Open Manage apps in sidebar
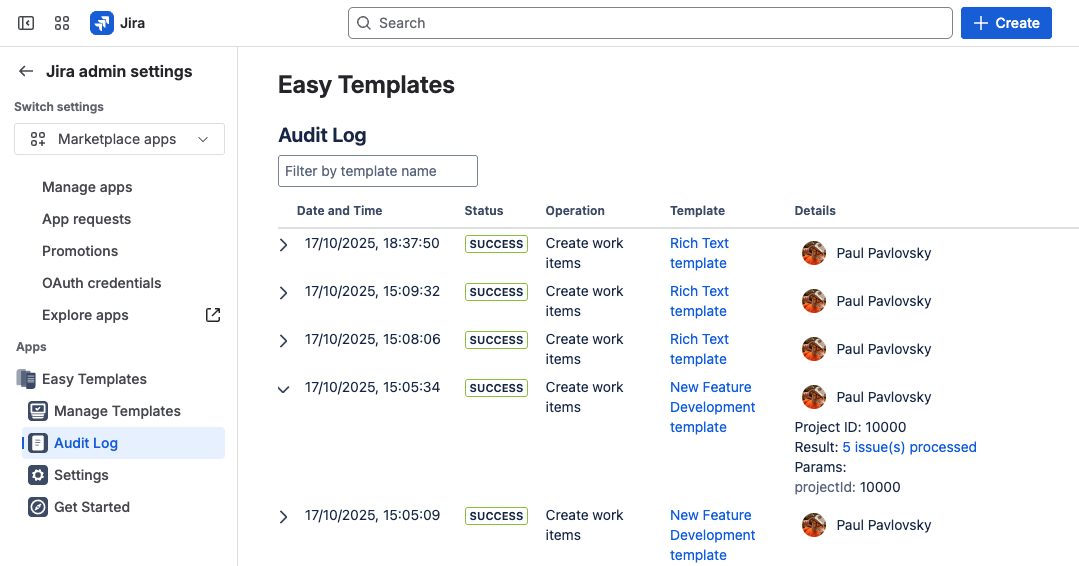 point(87,187)
